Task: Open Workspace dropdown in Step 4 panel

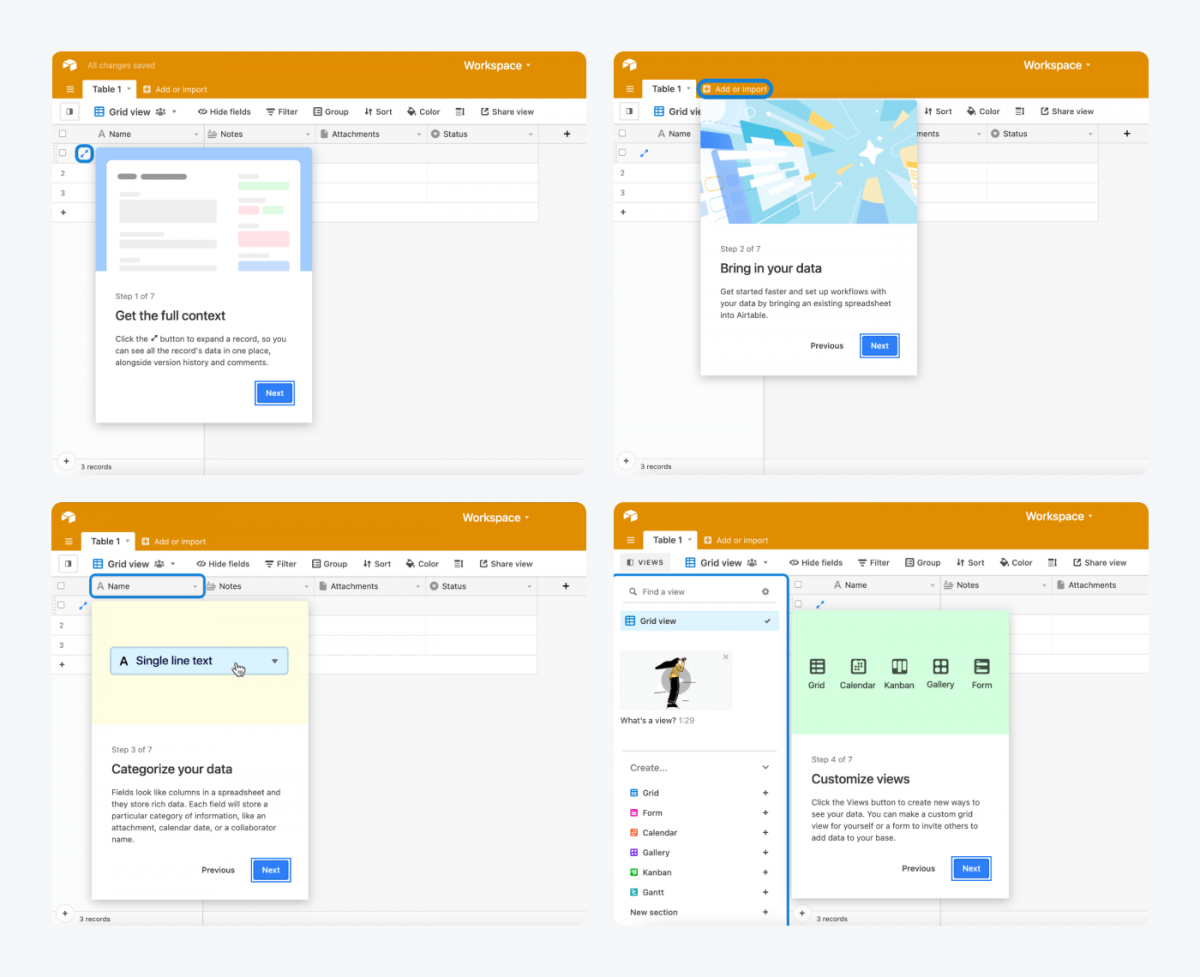Action: [x=1059, y=516]
